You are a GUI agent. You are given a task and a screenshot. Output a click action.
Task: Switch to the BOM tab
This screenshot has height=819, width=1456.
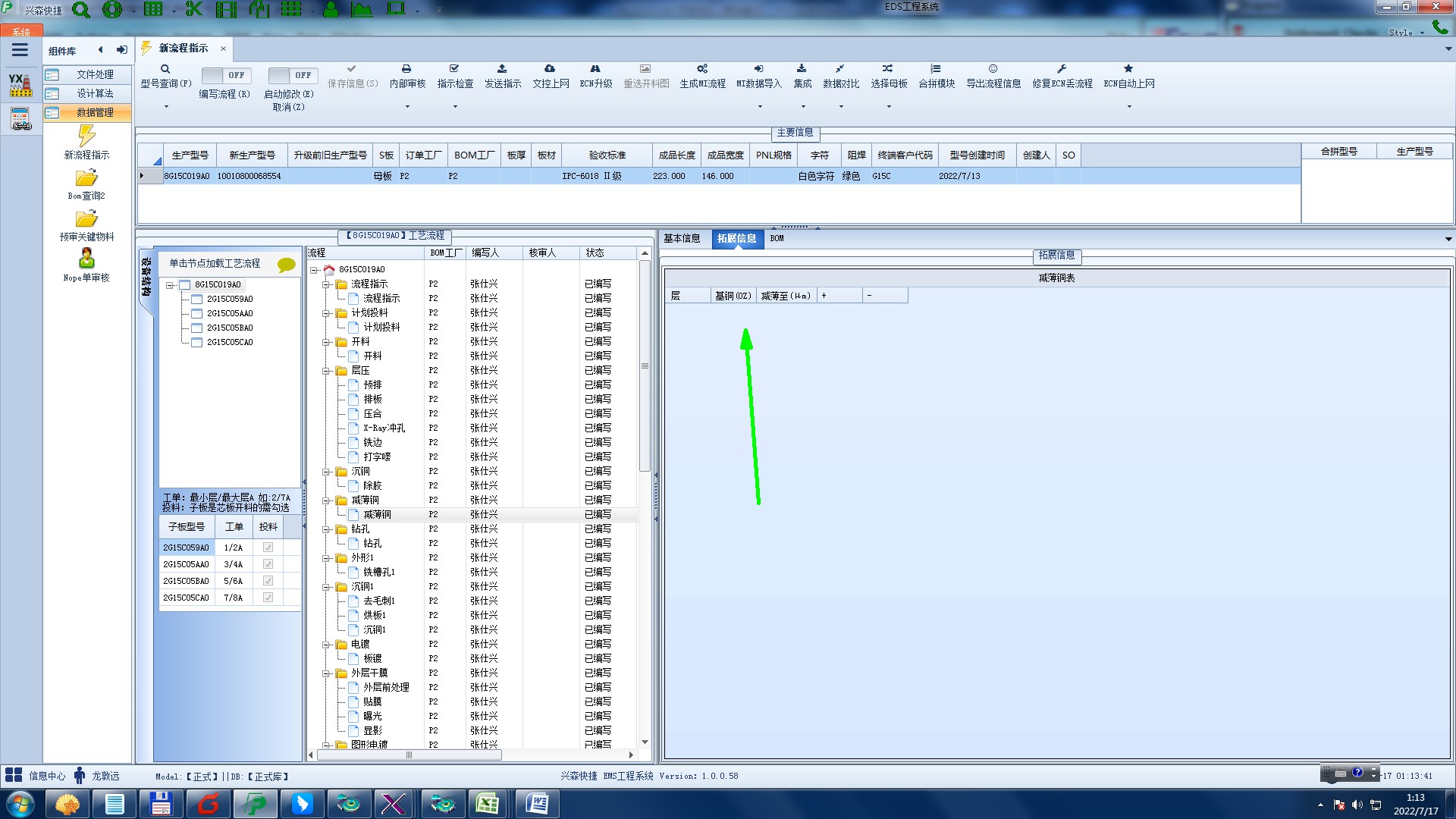[x=777, y=239]
